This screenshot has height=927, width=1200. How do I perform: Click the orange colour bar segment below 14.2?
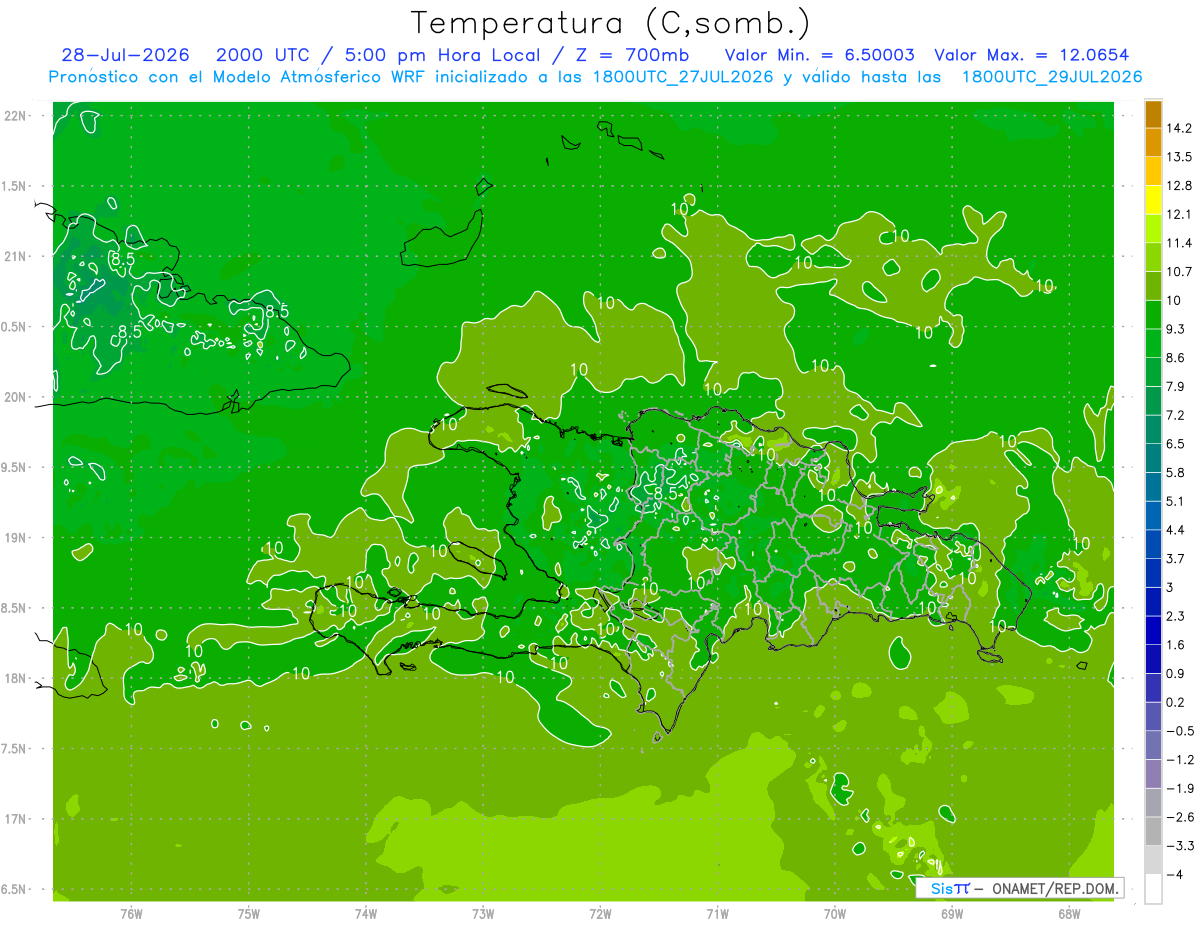click(1153, 142)
